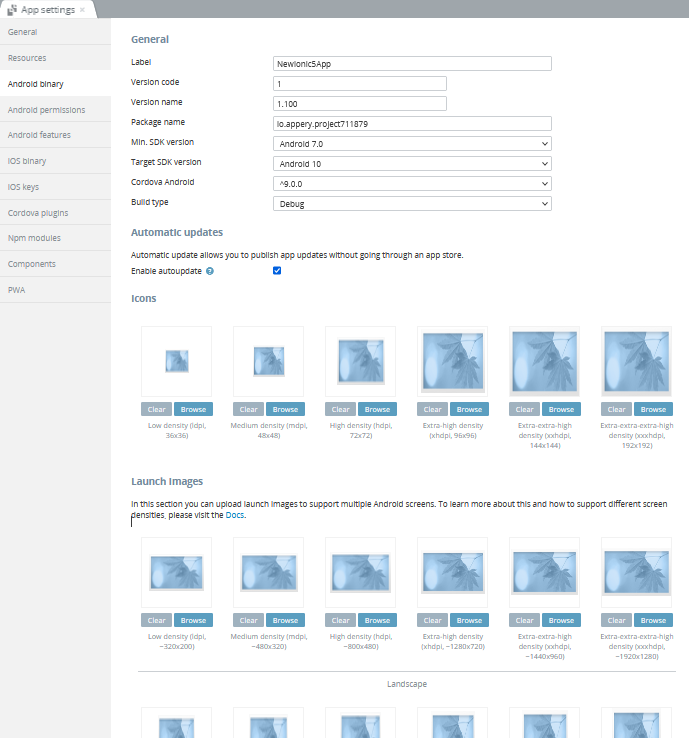This screenshot has height=738, width=689.
Task: Browse for hdpi 800x480 launch image
Action: (377, 620)
